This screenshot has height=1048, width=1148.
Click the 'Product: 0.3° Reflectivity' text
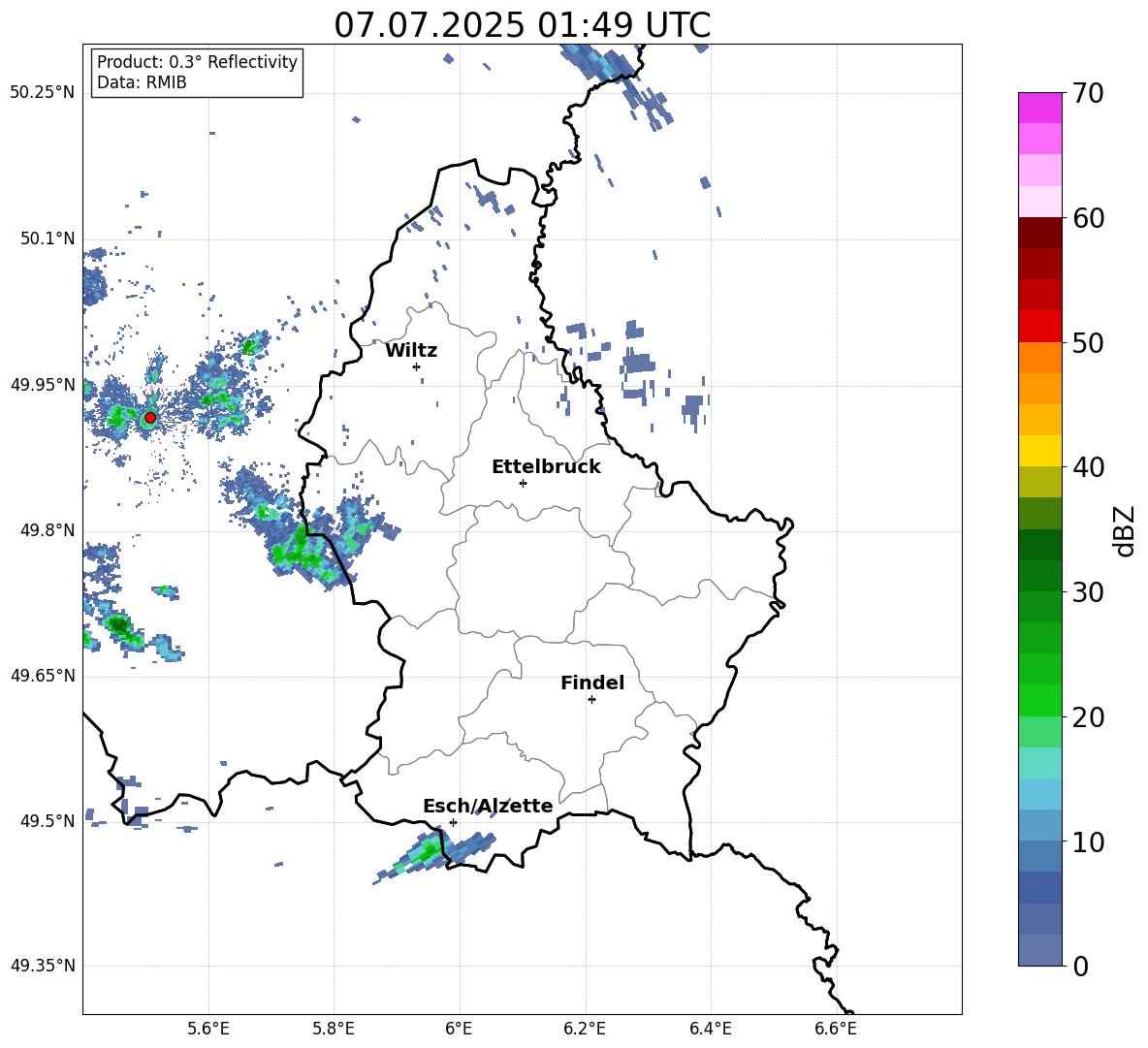coord(197,62)
